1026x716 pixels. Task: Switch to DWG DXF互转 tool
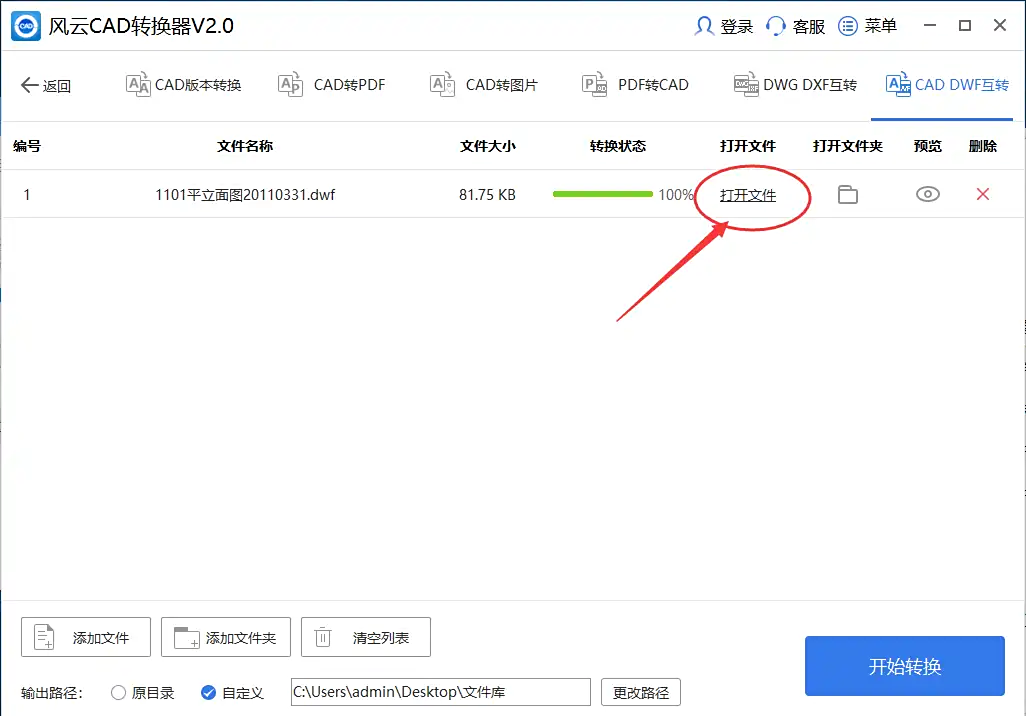pyautogui.click(x=795, y=85)
